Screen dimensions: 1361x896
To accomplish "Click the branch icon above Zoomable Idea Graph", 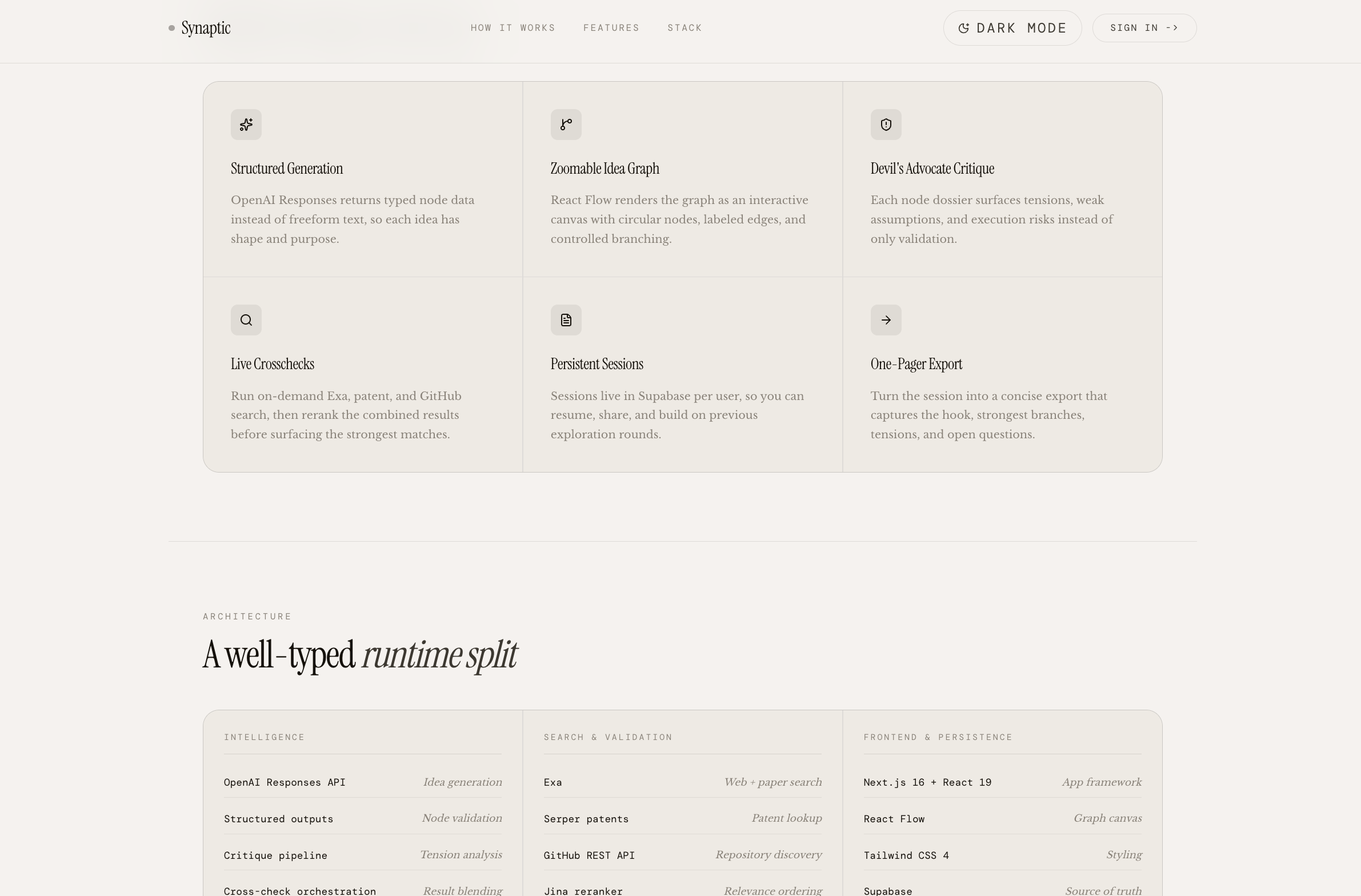I will coord(566,125).
